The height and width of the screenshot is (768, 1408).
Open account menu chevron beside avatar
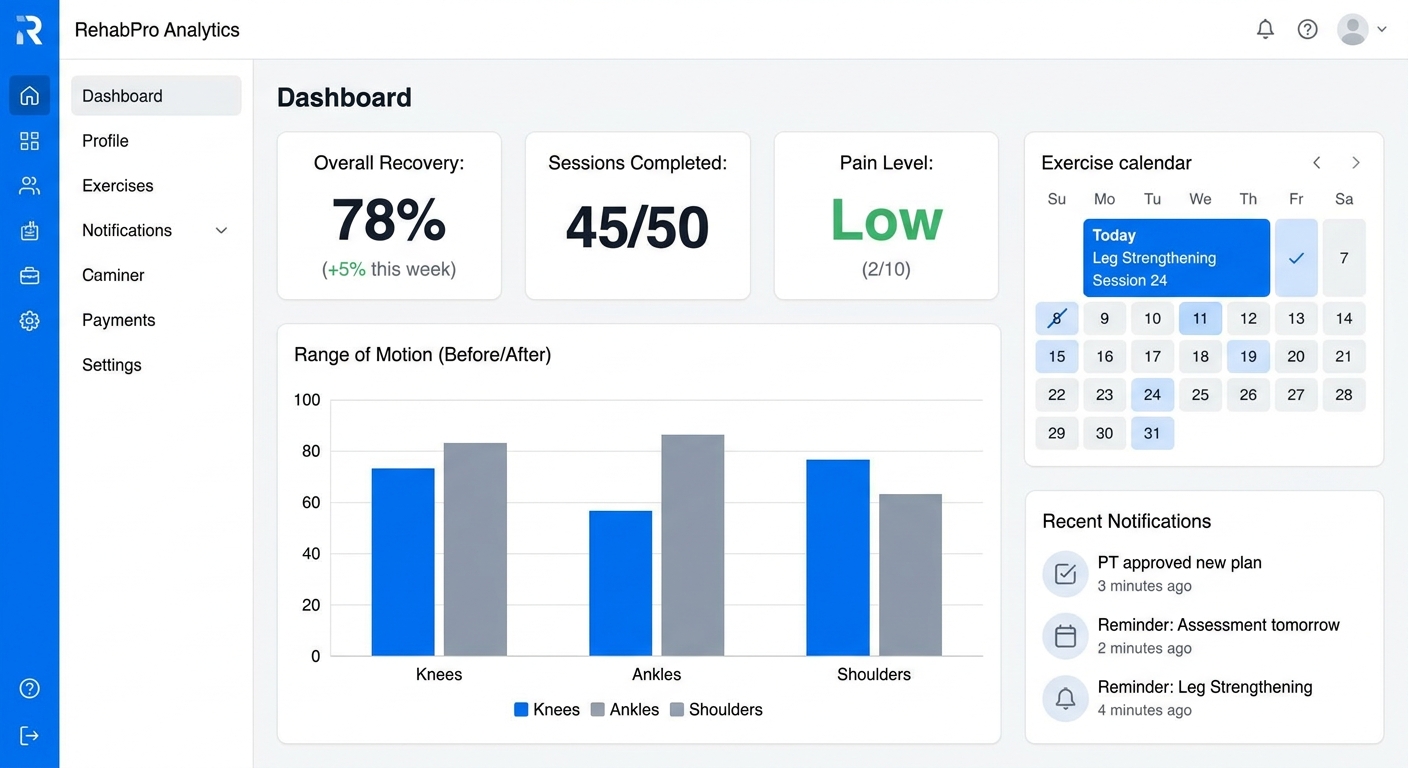(1382, 29)
